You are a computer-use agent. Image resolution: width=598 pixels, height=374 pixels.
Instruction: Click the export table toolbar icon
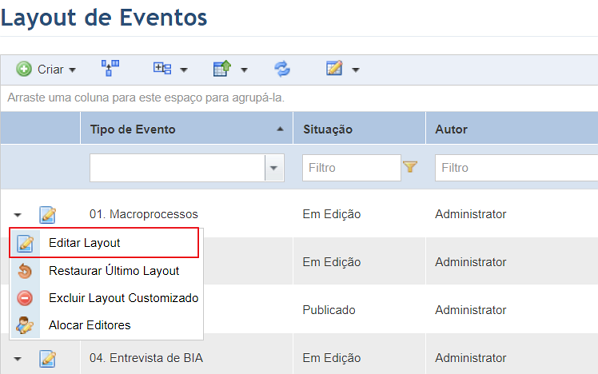click(222, 69)
